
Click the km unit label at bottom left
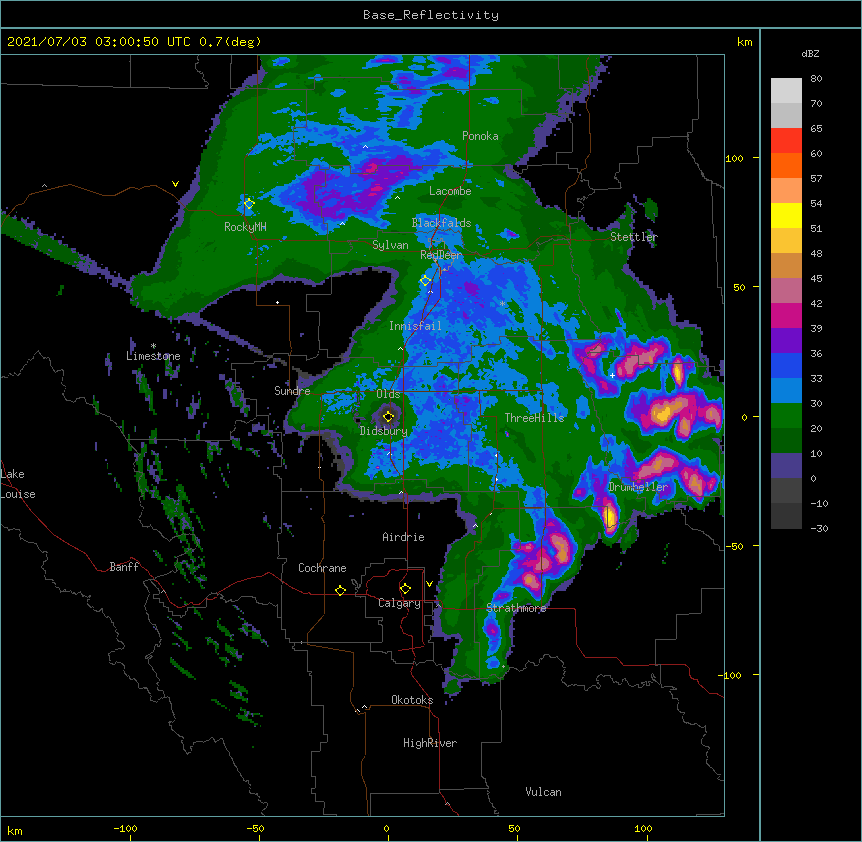pos(15,830)
